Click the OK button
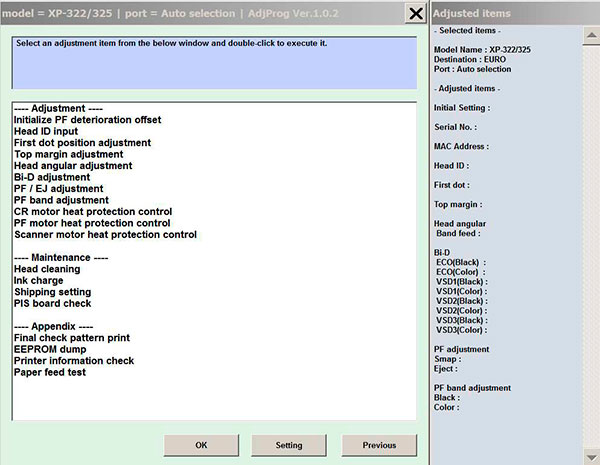This screenshot has width=600, height=465. point(201,445)
